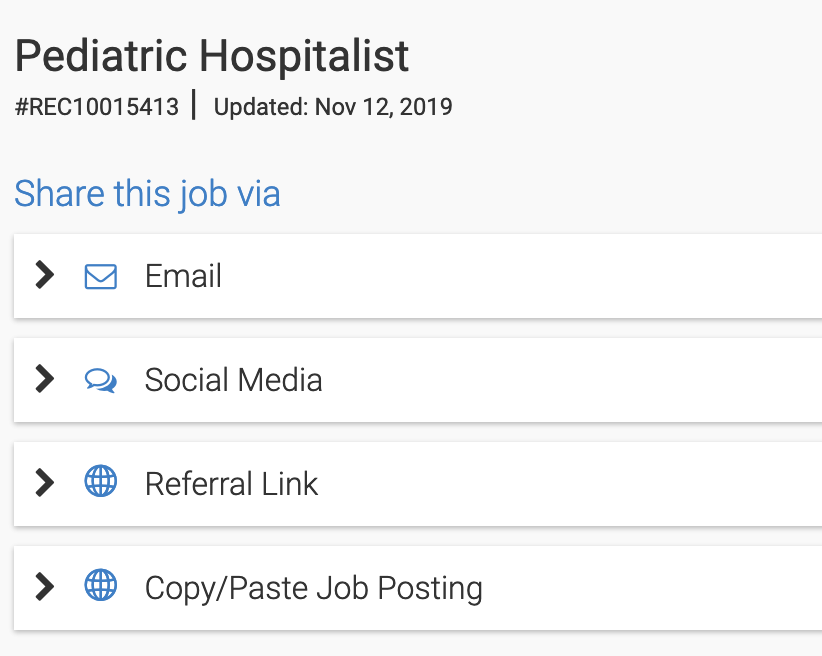Select the Referral Link text label
This screenshot has width=822, height=656.
coord(231,484)
